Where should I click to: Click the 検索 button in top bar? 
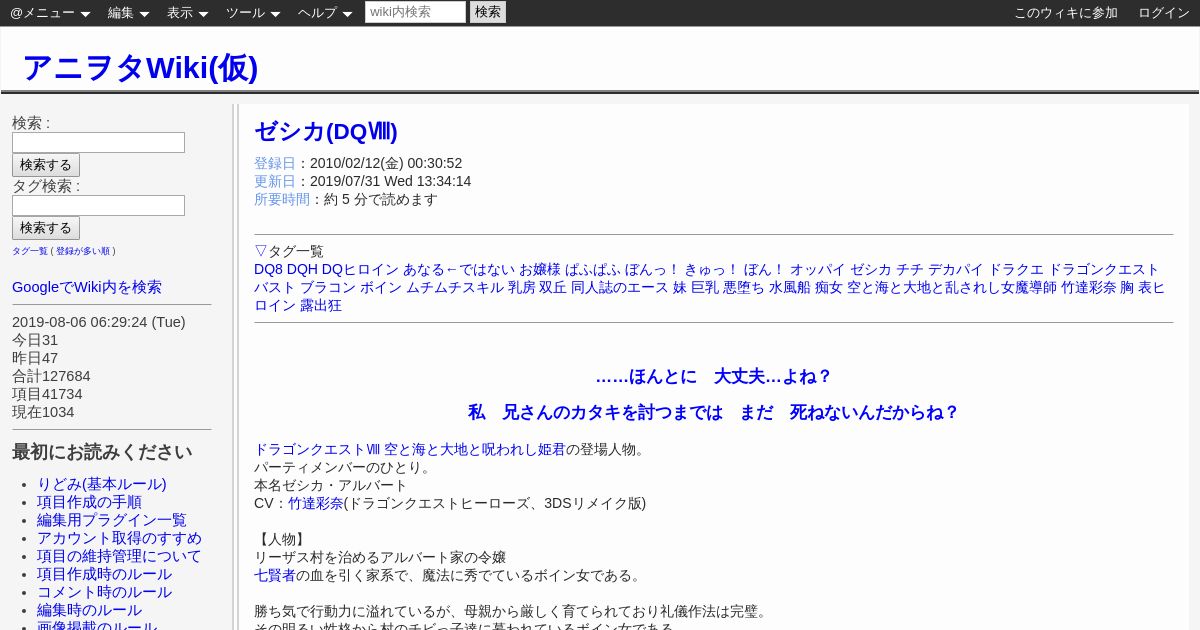tap(488, 12)
